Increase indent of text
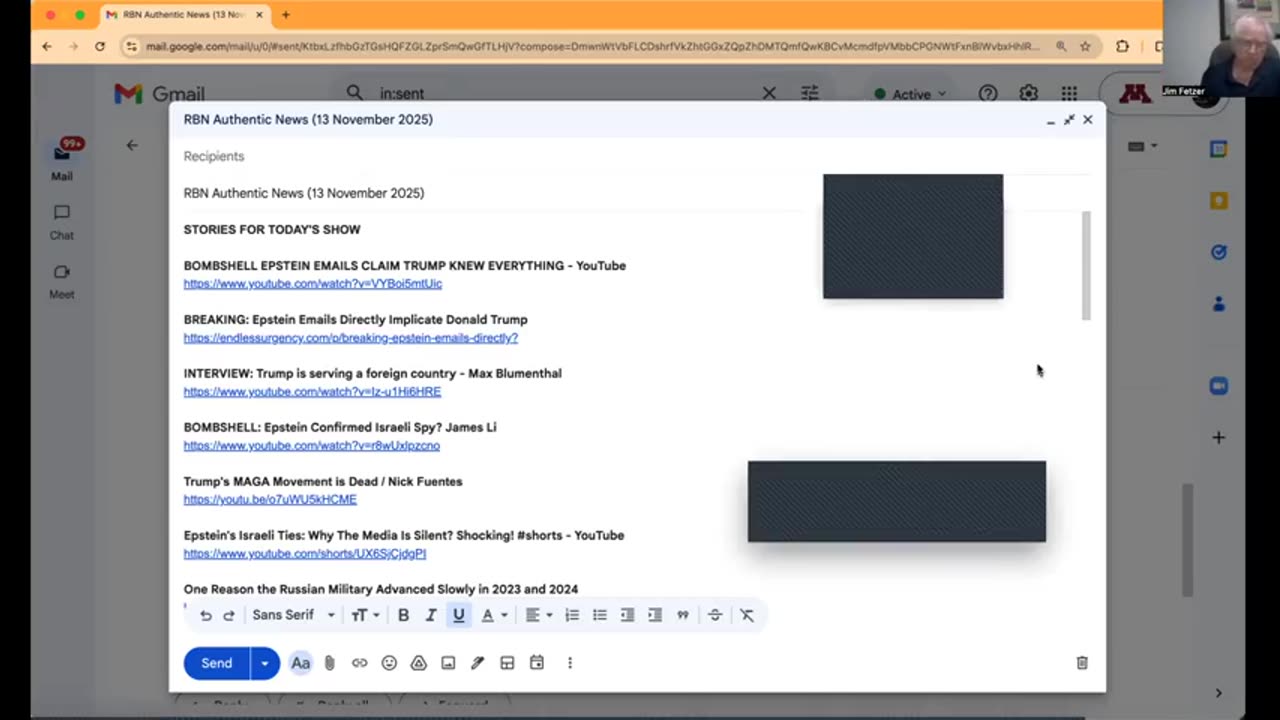The width and height of the screenshot is (1280, 720). tap(655, 615)
